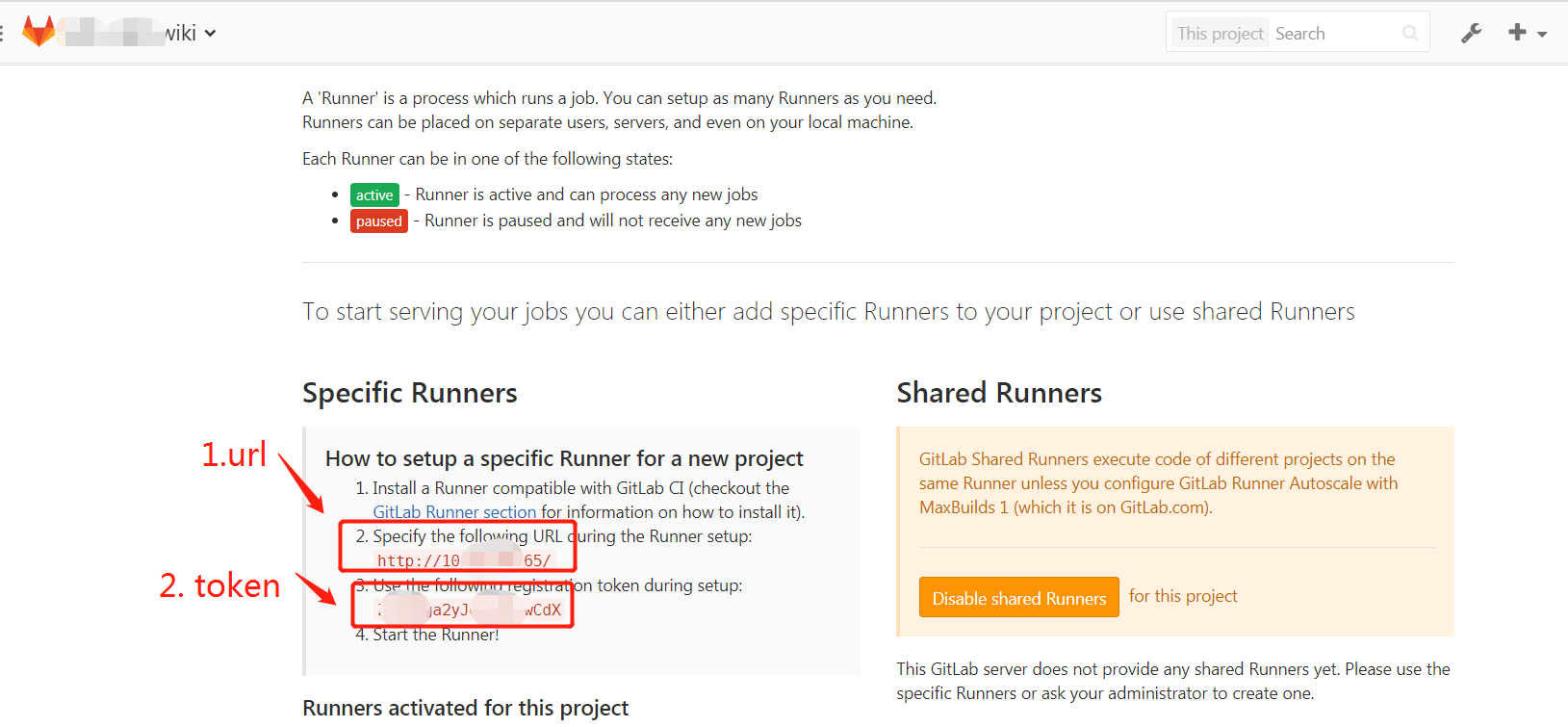Select the registration token code

coord(469,610)
